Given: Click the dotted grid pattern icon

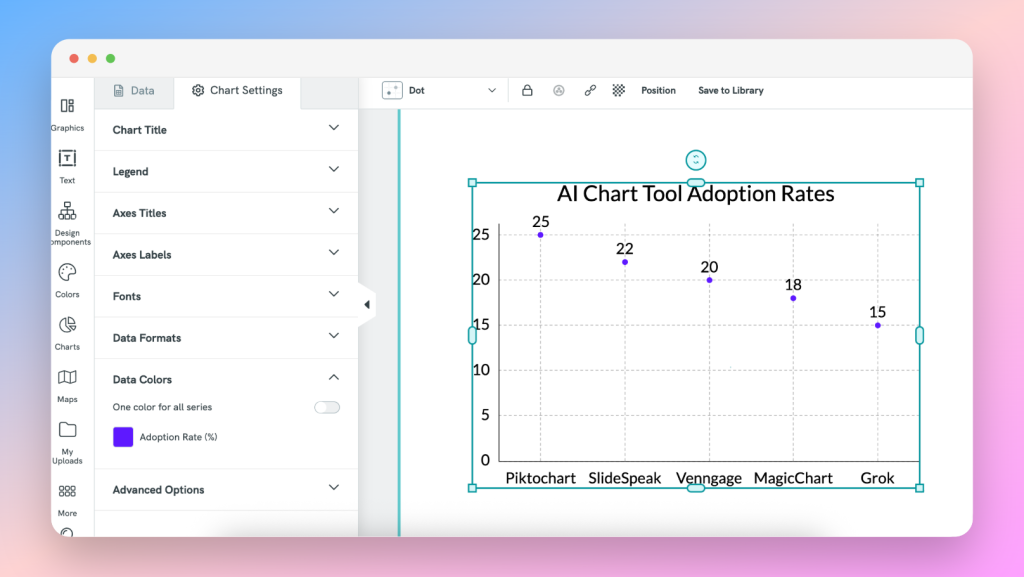Looking at the screenshot, I should tap(618, 90).
